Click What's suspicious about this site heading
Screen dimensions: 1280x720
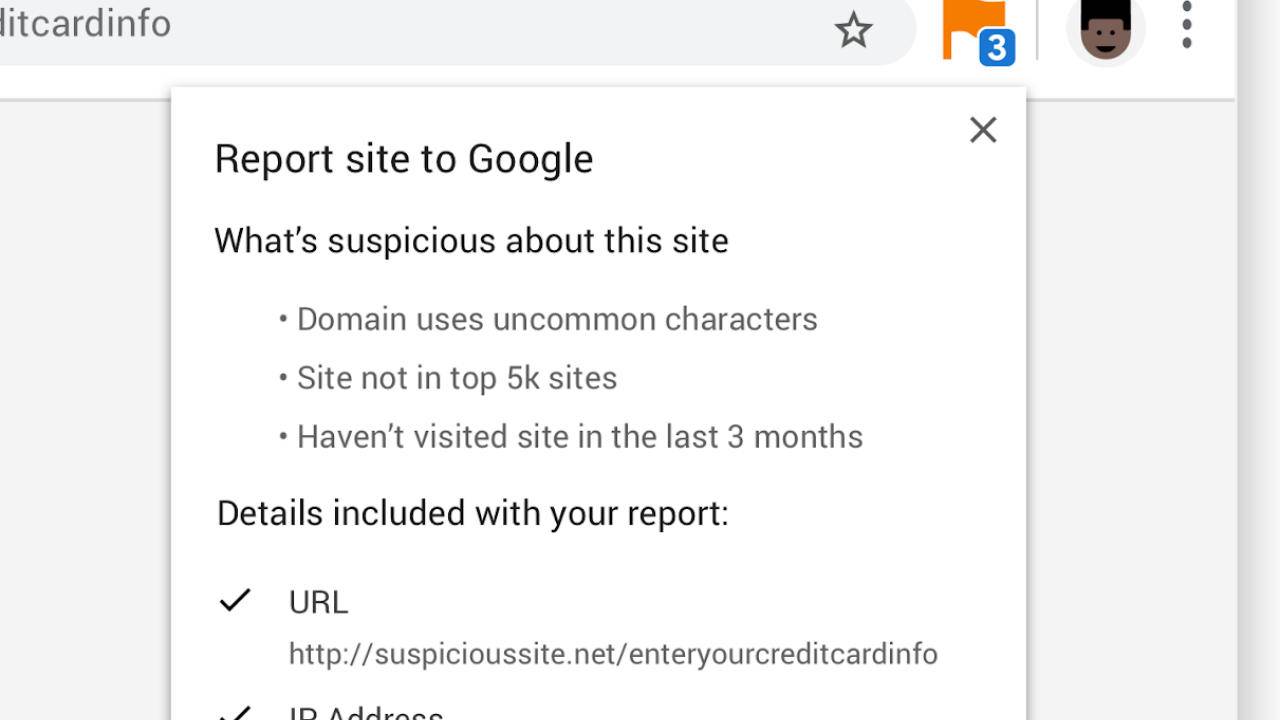471,241
